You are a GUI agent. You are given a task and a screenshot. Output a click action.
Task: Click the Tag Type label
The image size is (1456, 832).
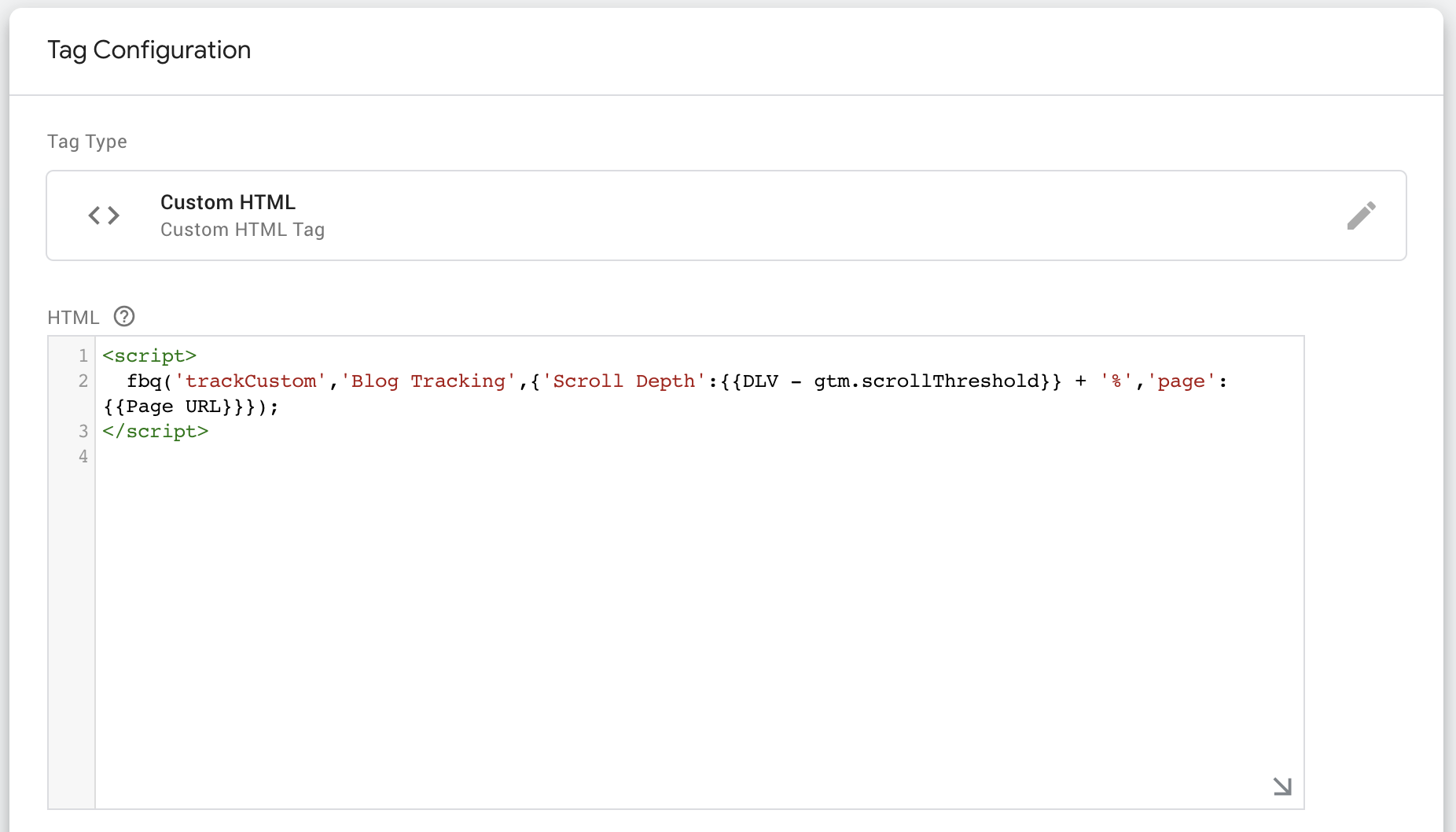(x=87, y=142)
